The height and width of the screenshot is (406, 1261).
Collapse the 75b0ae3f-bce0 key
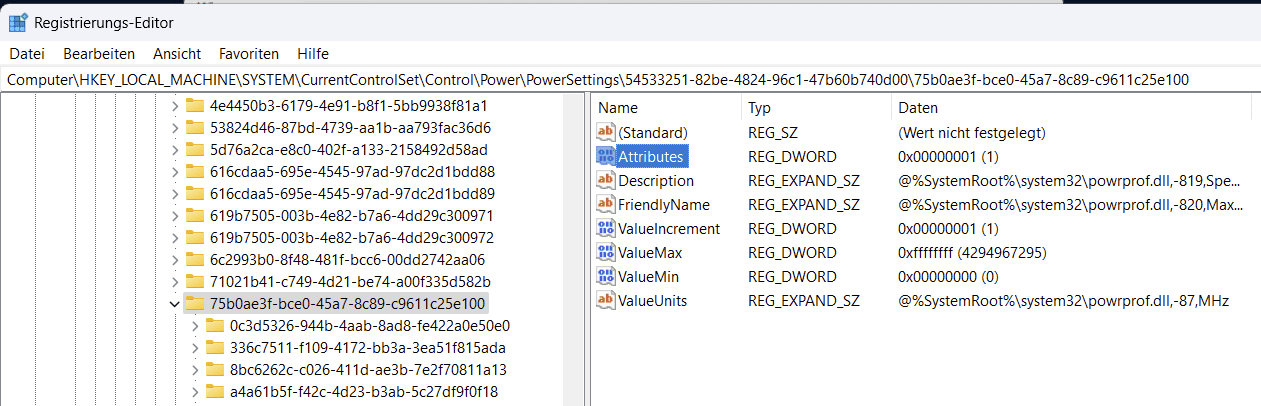click(x=174, y=303)
